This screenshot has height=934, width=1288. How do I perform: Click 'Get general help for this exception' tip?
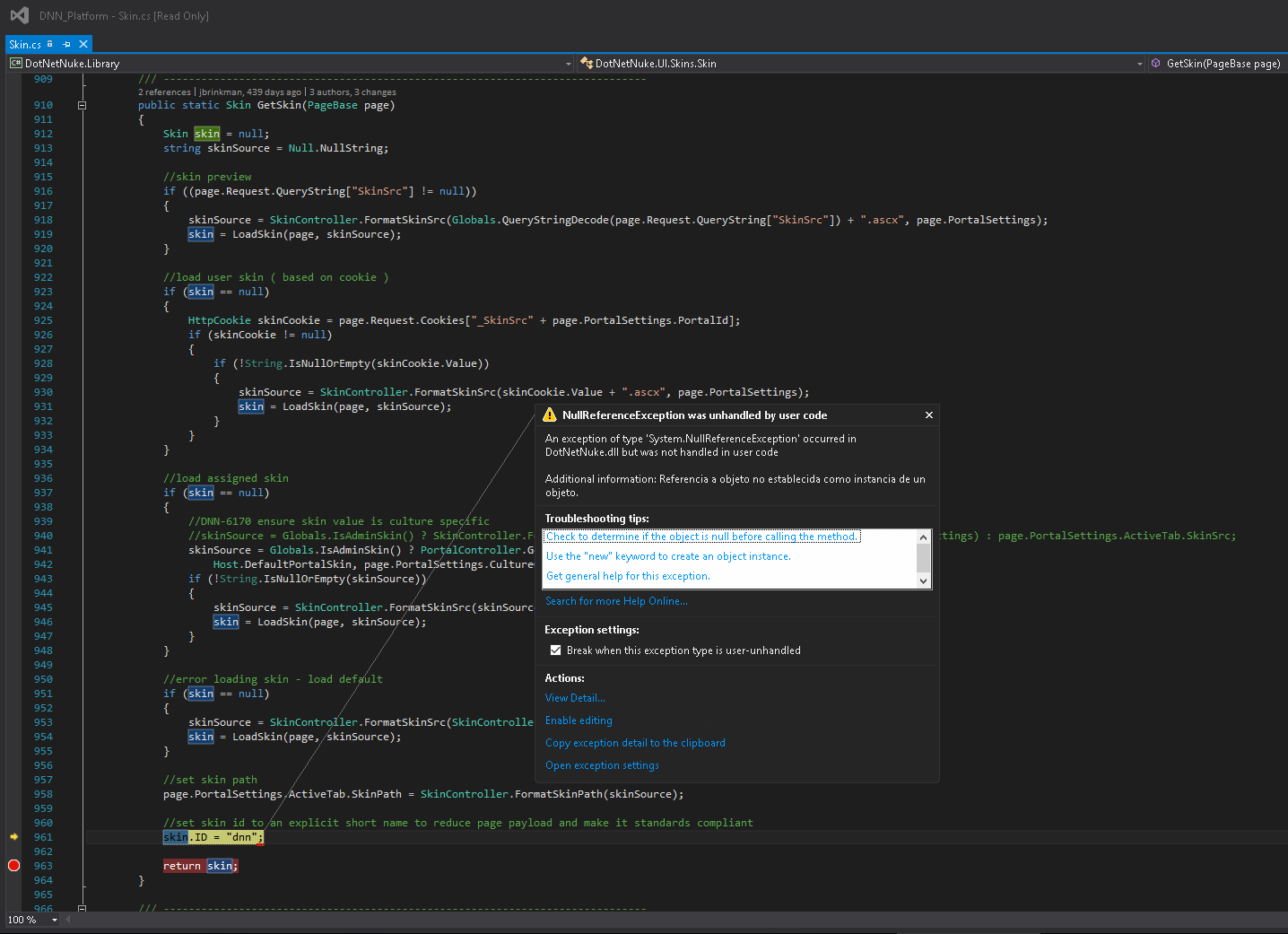coord(628,576)
